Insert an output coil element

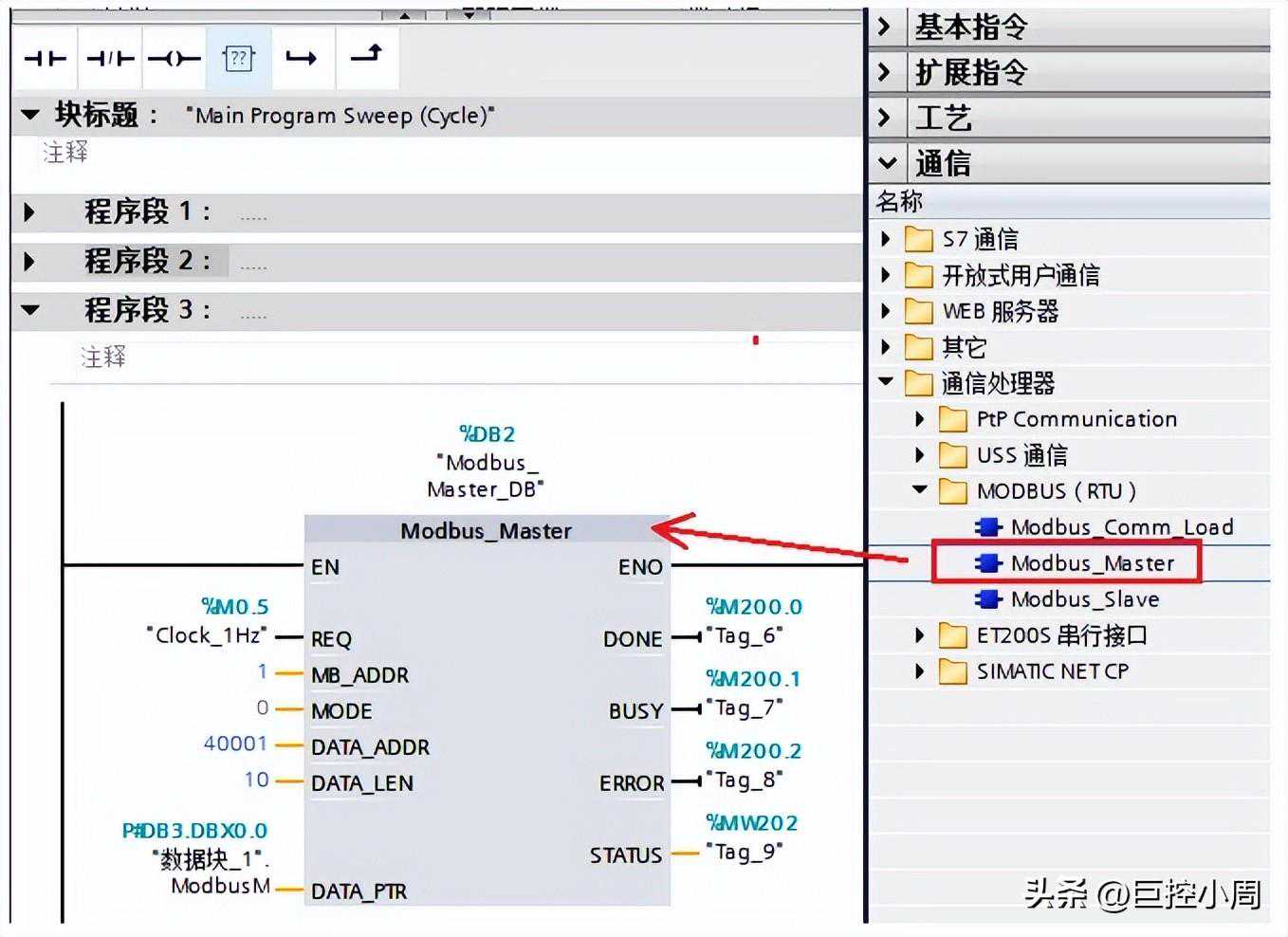click(175, 59)
